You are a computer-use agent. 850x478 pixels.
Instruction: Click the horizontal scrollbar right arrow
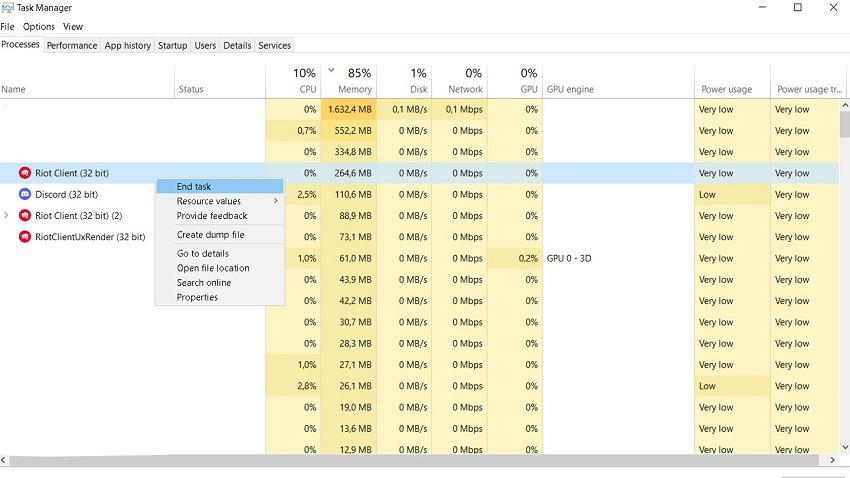click(833, 460)
